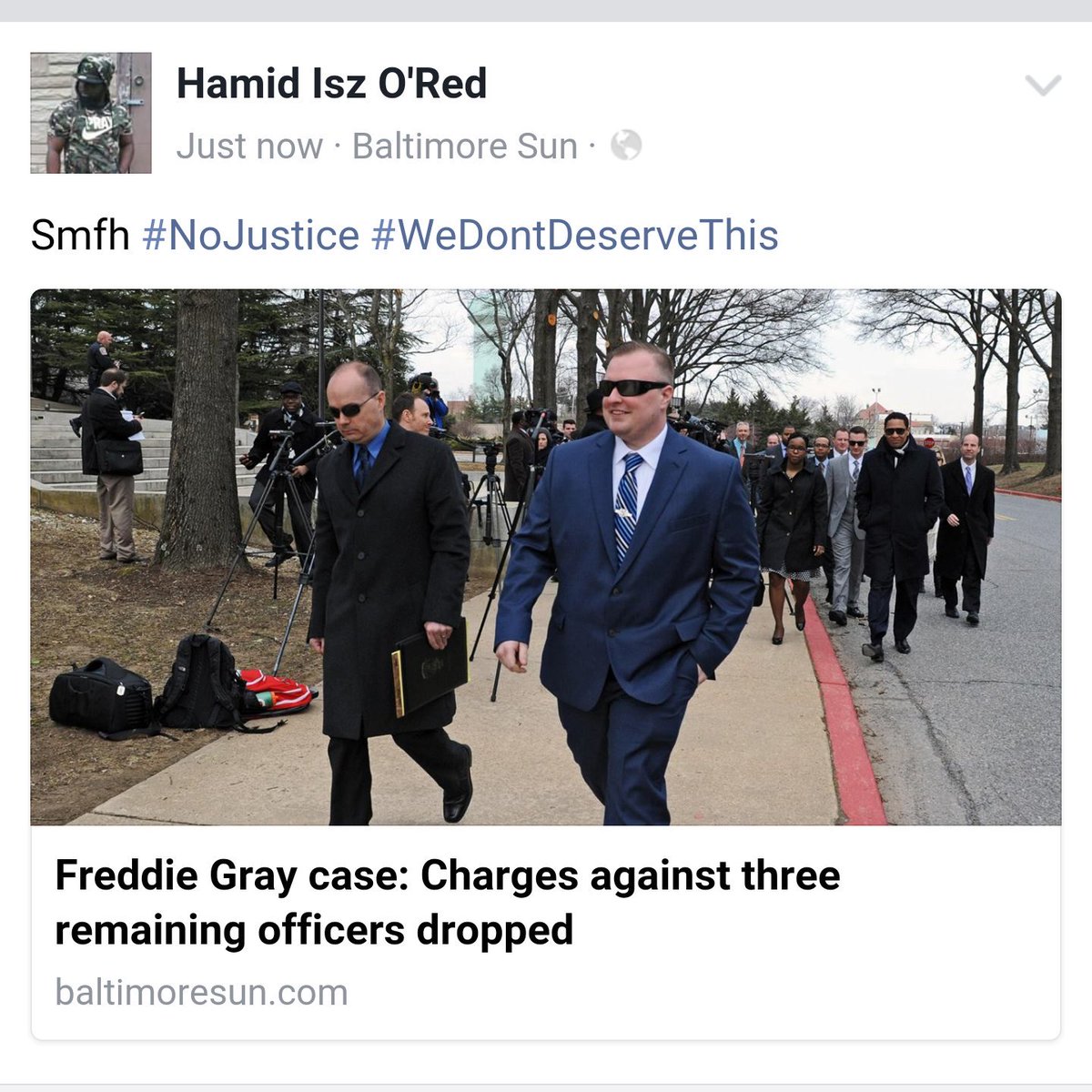Open the post options chevron menu
This screenshot has width=1092, height=1092.
(1043, 86)
